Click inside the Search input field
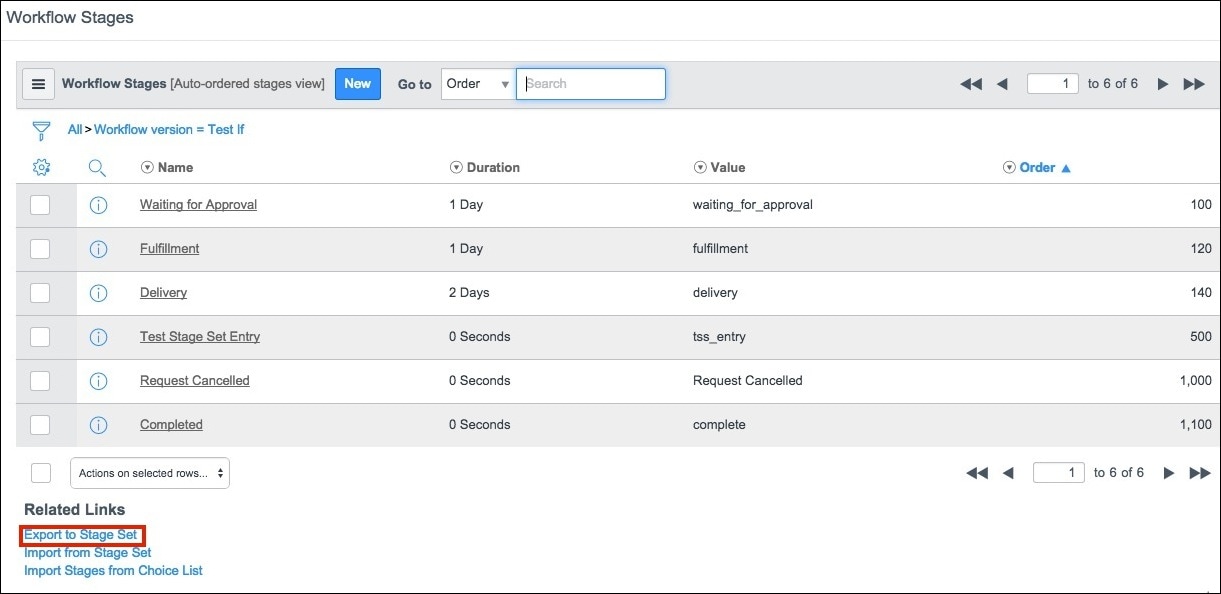 tap(590, 84)
